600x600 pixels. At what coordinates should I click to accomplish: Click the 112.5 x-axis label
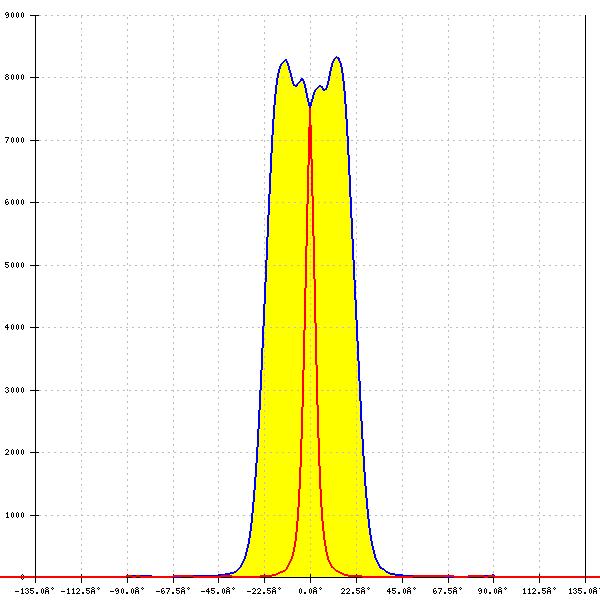(539, 591)
